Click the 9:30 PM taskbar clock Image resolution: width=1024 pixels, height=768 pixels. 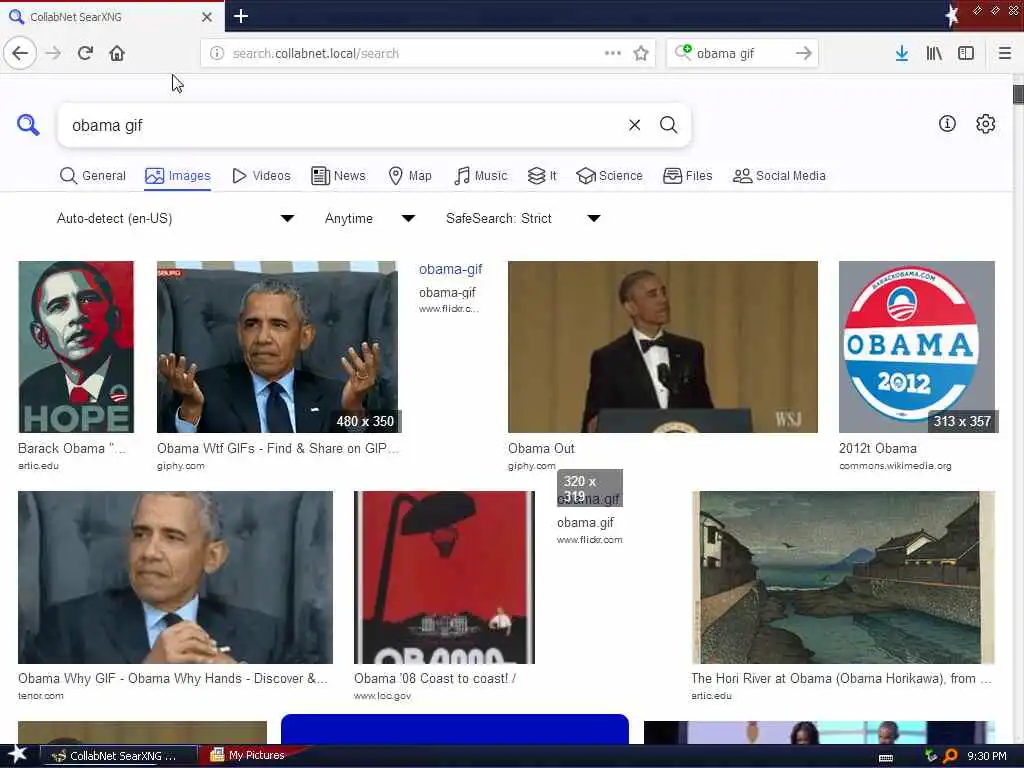(x=986, y=756)
